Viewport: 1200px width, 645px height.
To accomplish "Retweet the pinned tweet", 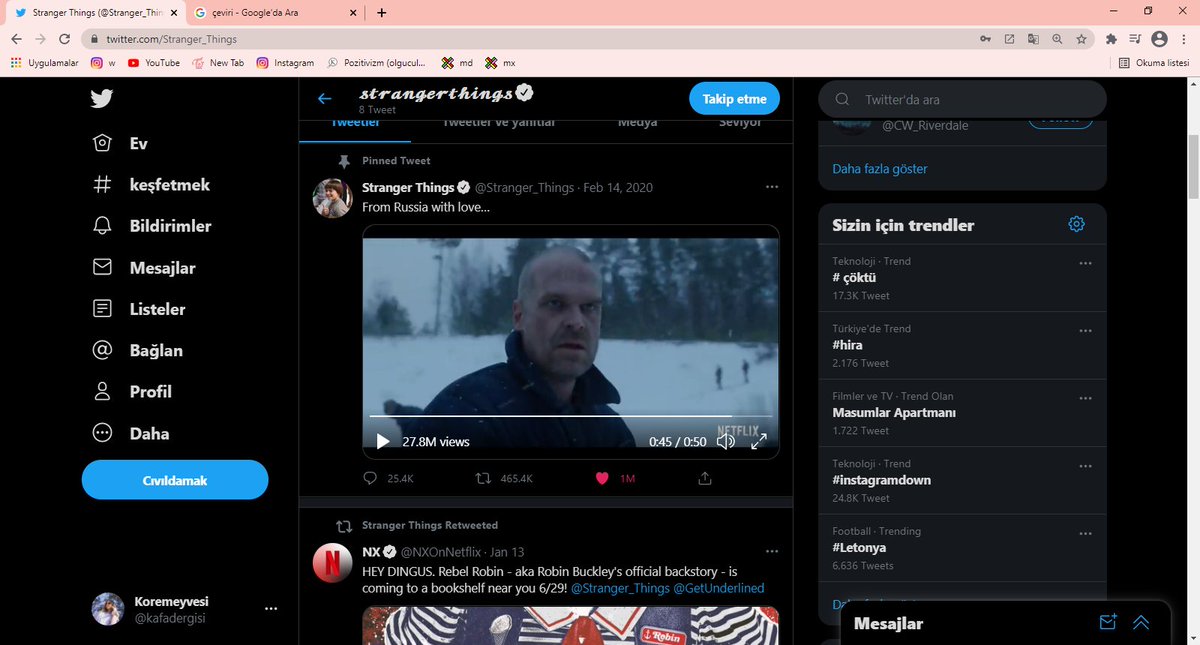I will pyautogui.click(x=484, y=479).
